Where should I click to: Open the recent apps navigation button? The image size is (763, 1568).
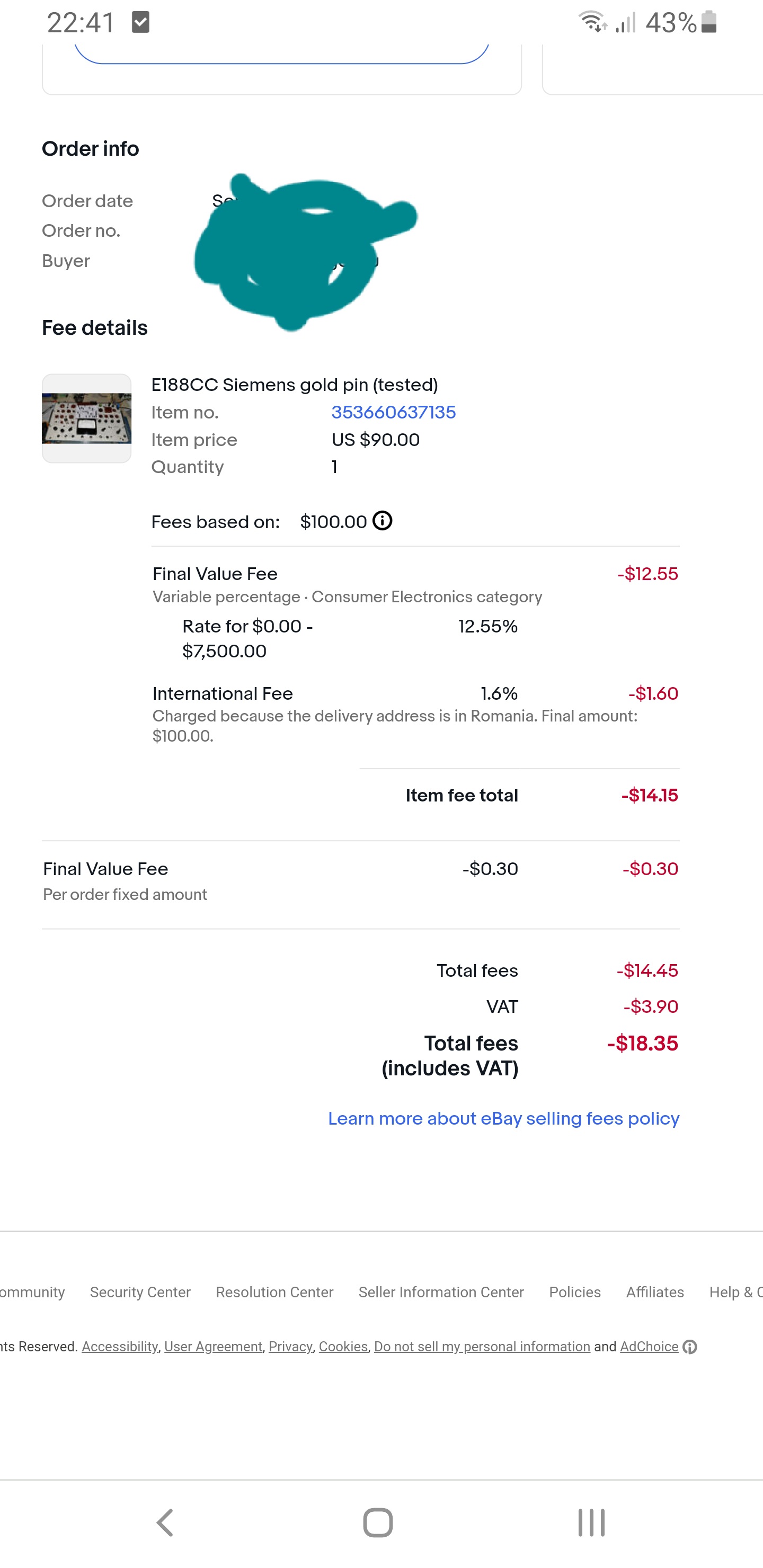point(591,1522)
